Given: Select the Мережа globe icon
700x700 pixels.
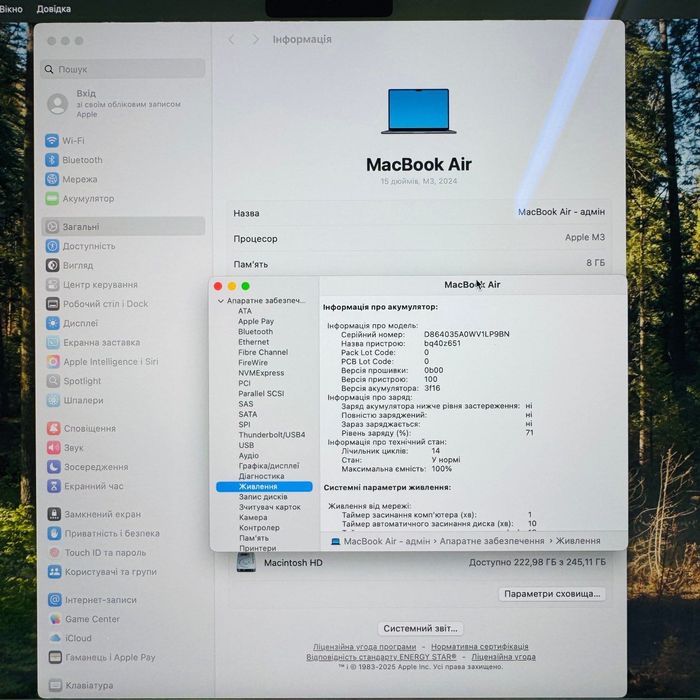Looking at the screenshot, I should (52, 179).
